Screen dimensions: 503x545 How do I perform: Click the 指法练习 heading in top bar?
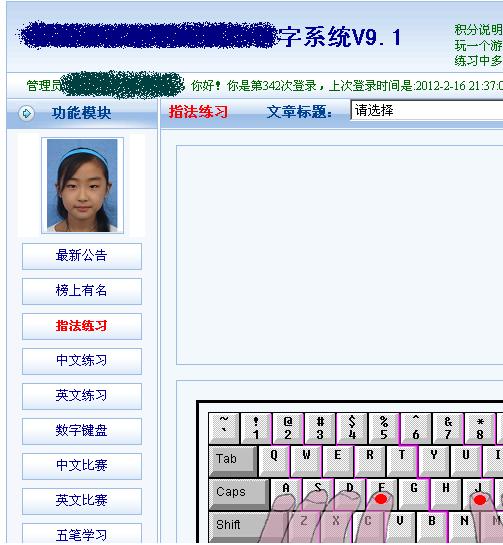click(x=198, y=112)
